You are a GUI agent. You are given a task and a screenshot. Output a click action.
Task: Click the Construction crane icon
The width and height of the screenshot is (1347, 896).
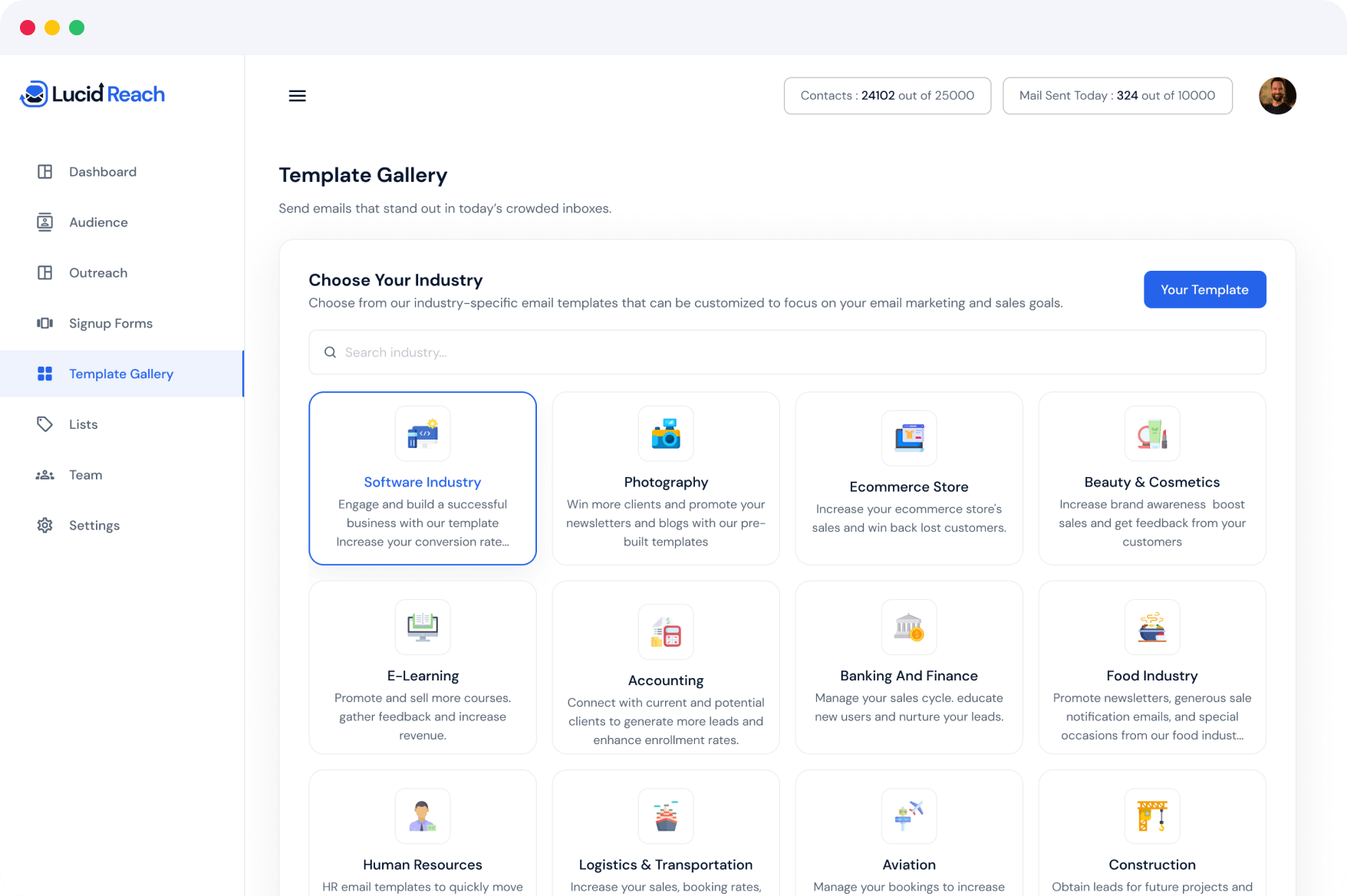1151,816
